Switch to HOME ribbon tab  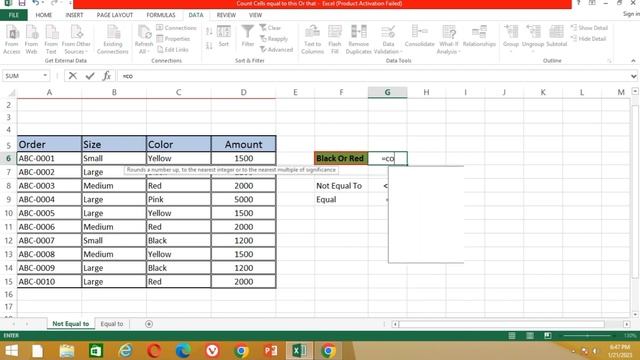(44, 15)
